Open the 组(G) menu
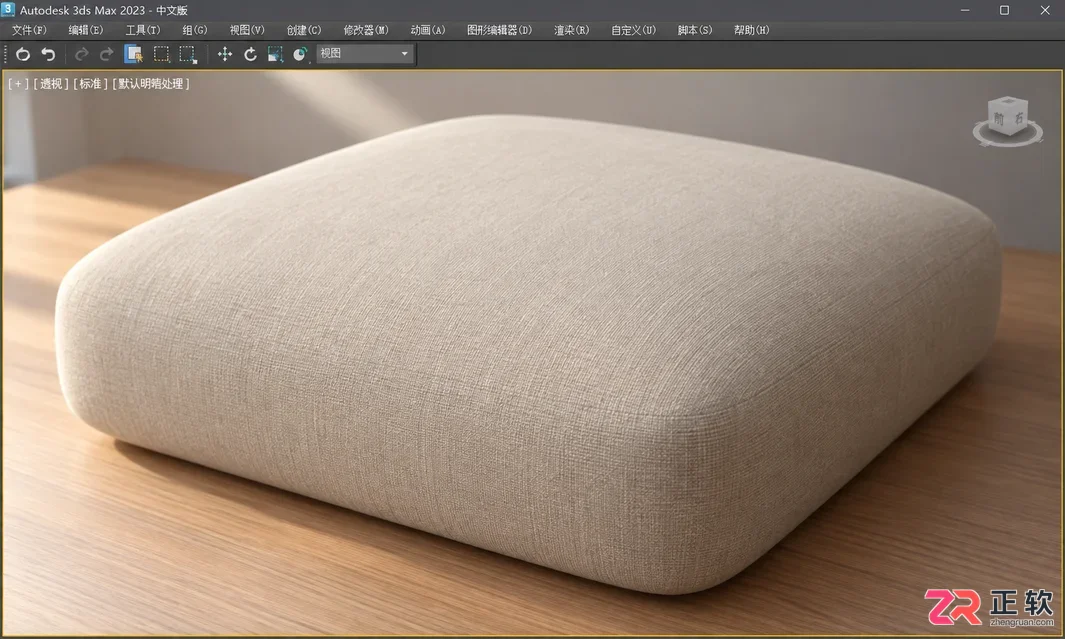 [x=195, y=30]
